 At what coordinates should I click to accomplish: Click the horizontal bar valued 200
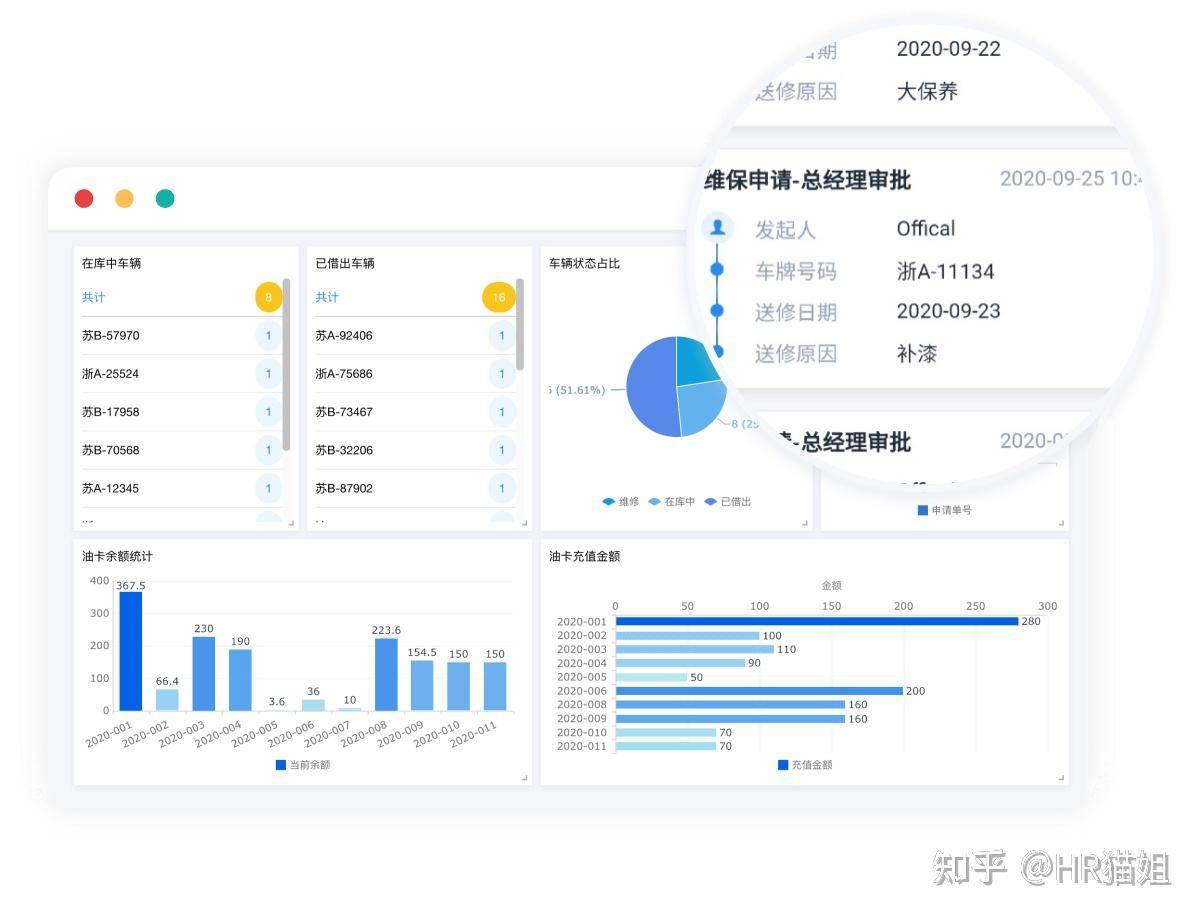pos(759,691)
